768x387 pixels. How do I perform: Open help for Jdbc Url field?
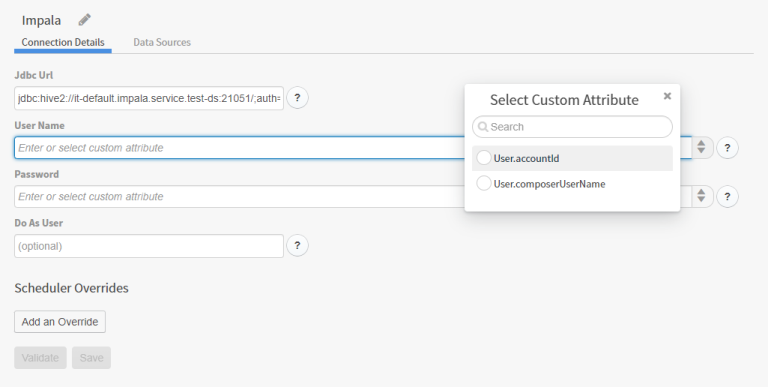point(297,97)
